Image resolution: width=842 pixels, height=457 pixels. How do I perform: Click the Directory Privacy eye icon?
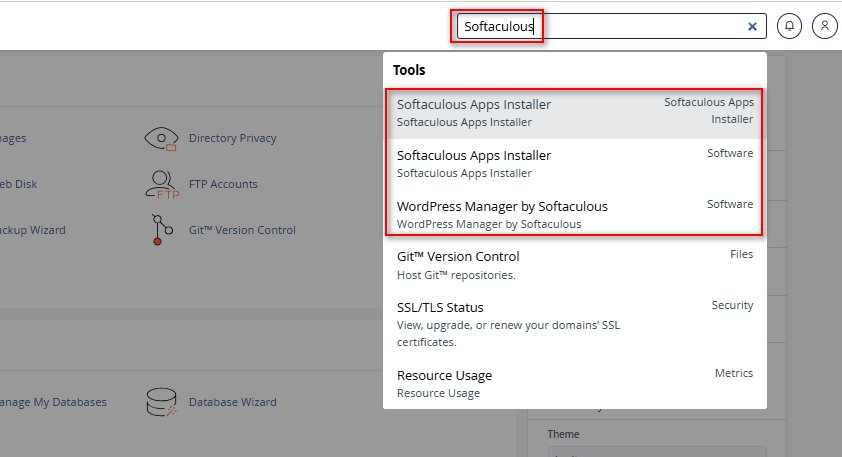161,139
